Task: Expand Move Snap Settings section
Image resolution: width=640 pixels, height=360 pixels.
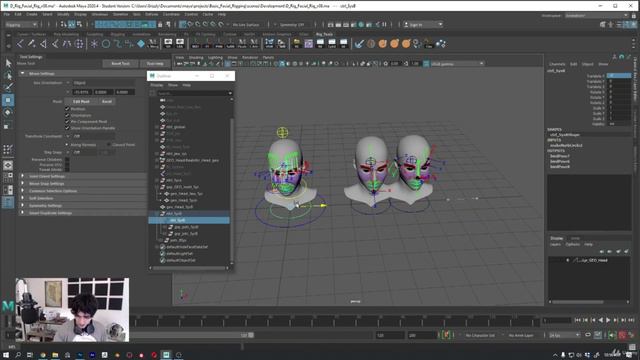Action: (x=23, y=184)
